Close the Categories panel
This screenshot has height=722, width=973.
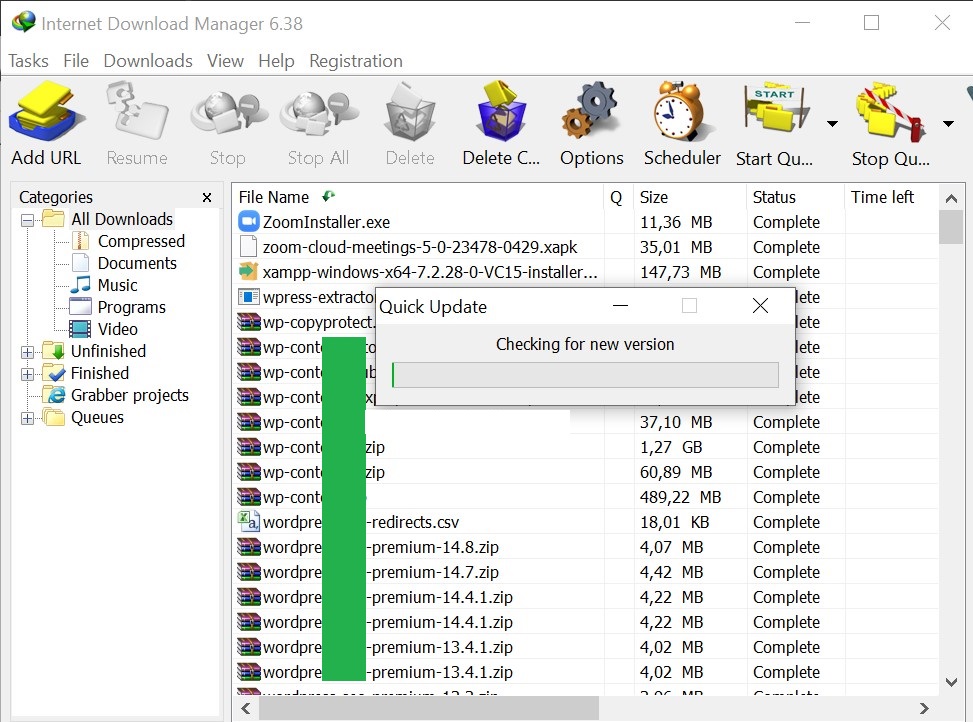pyautogui.click(x=207, y=197)
